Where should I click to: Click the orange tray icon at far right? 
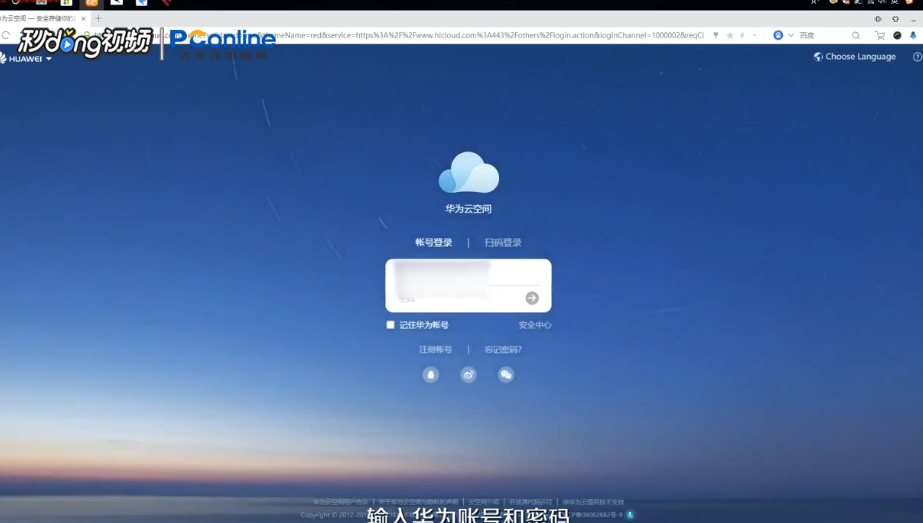click(x=909, y=2)
